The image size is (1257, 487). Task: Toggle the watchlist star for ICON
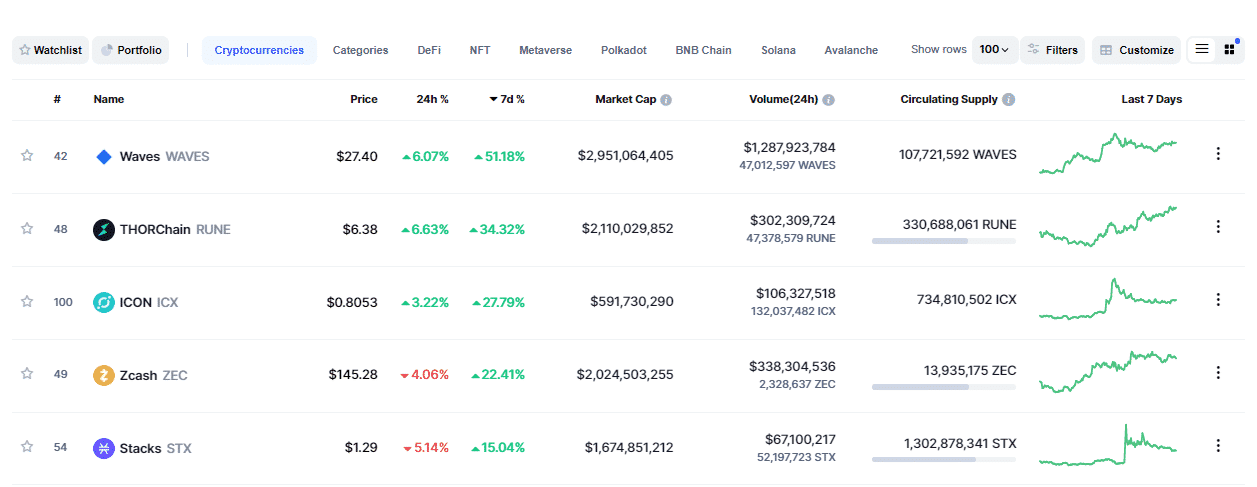[x=27, y=301]
